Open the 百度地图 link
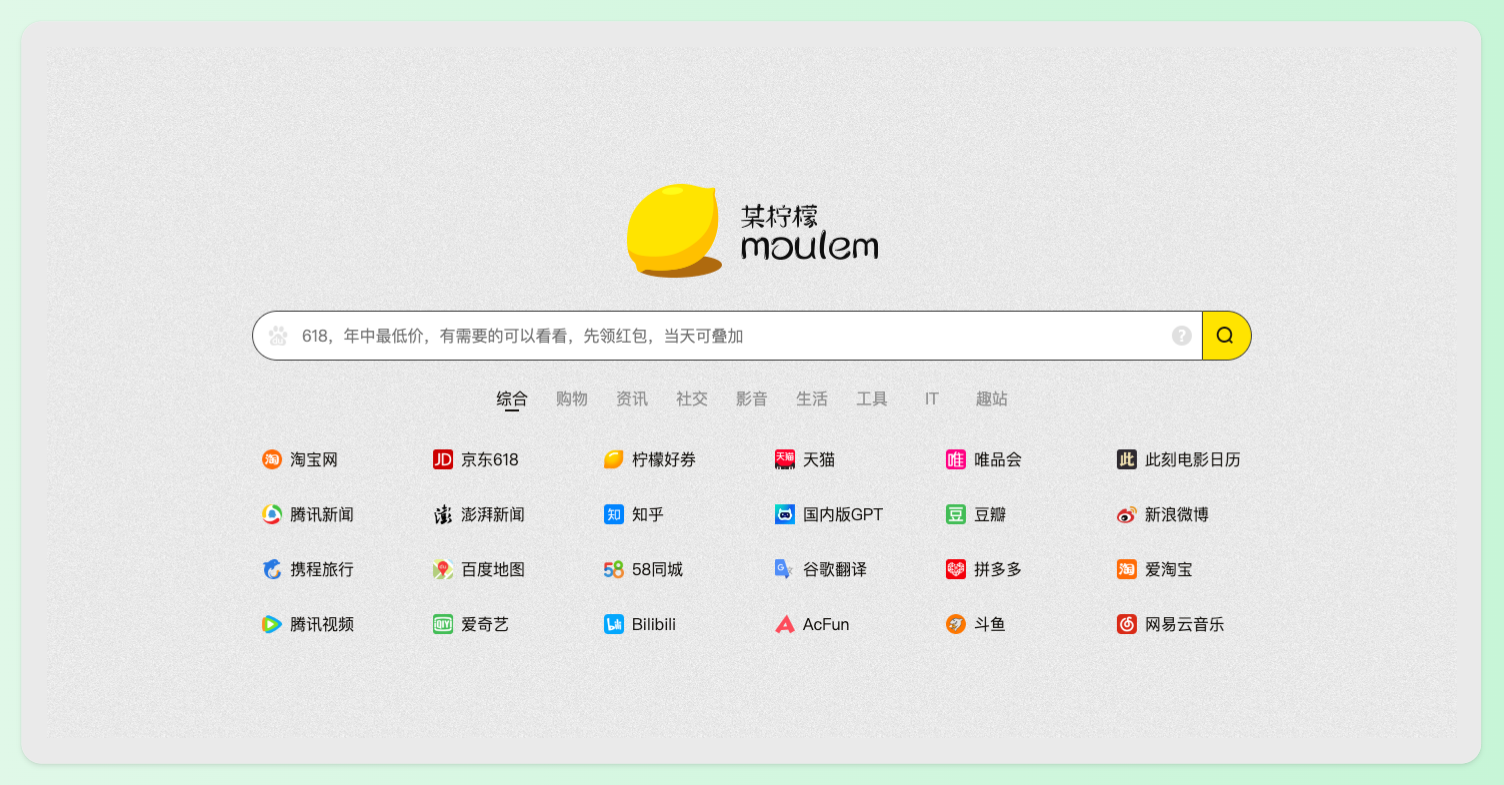The height and width of the screenshot is (785, 1504). point(493,570)
